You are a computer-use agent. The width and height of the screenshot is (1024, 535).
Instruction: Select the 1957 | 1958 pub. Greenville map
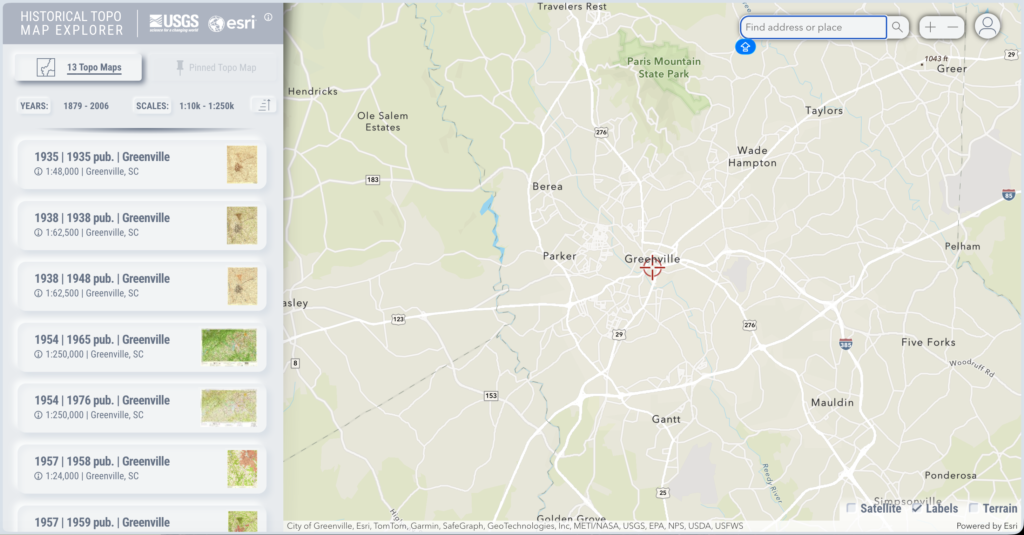[120, 468]
